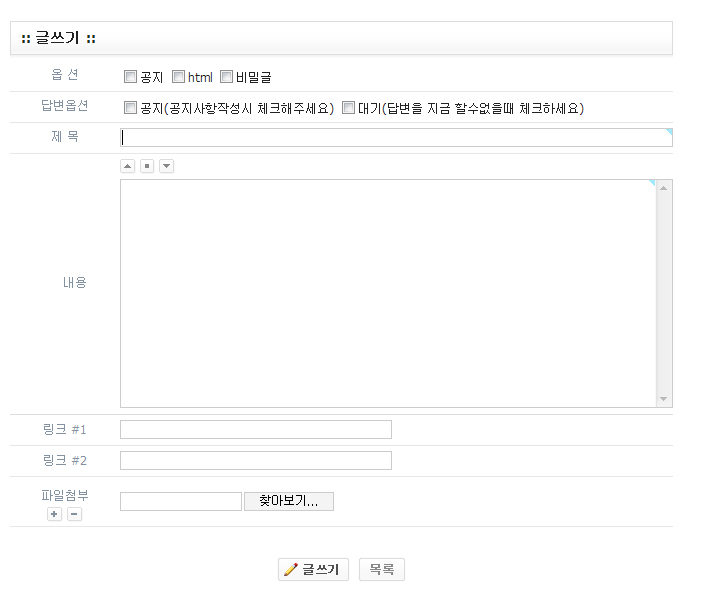Check the 공지 option in 옵션 row
709x589 pixels.
[x=130, y=77]
